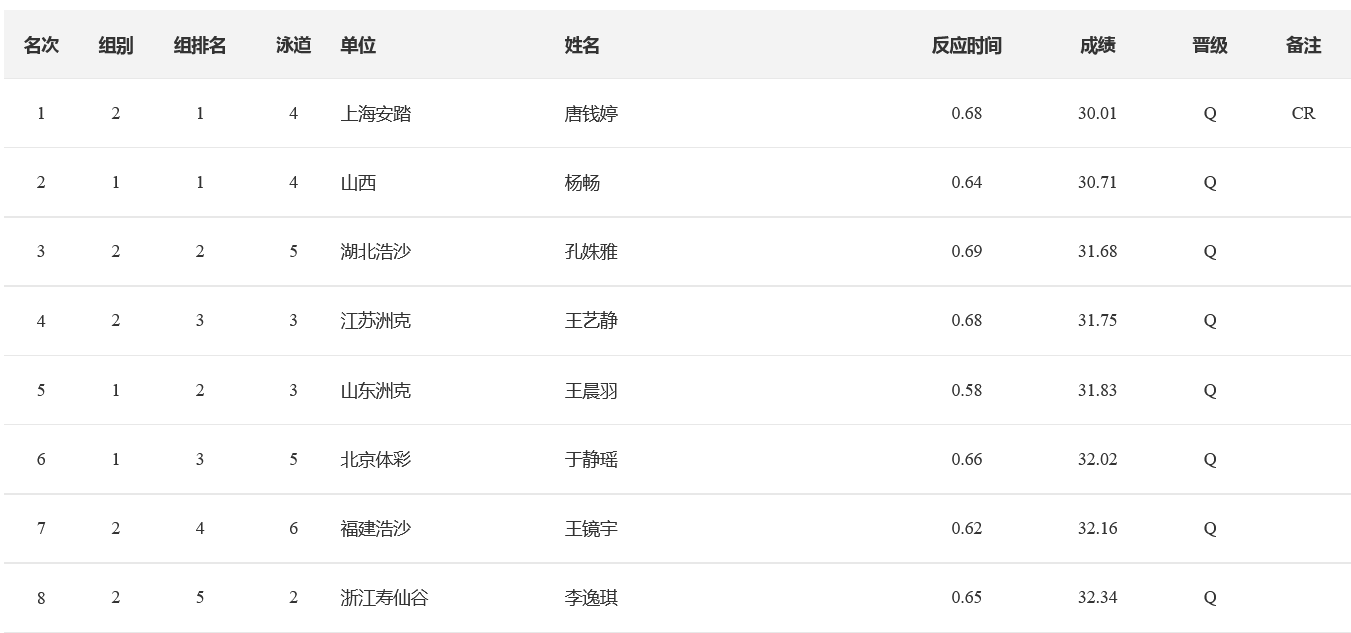Select swimmer name 孔姝雅

point(591,252)
